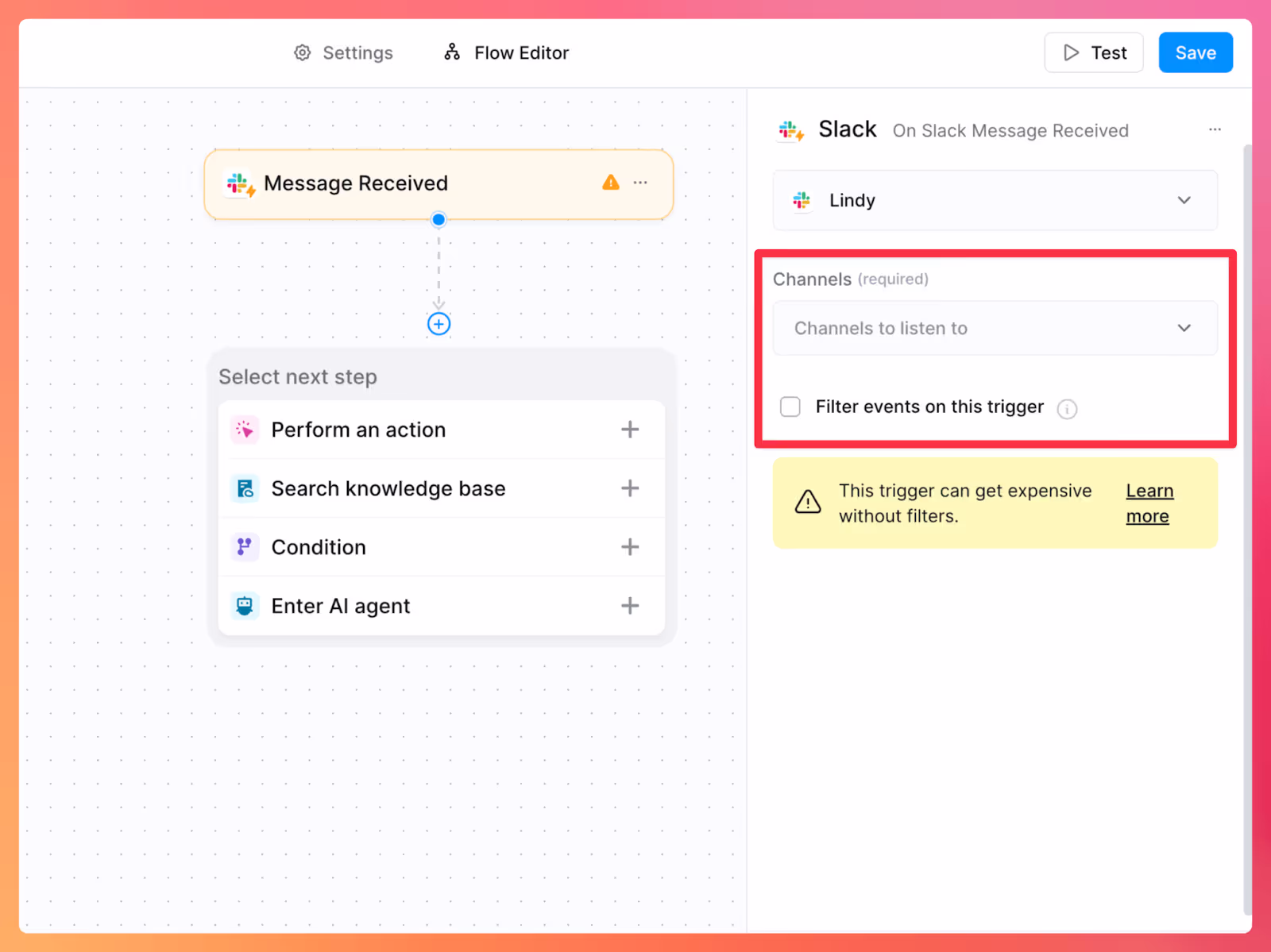Image resolution: width=1271 pixels, height=952 pixels.
Task: Switch to Flow Editor tab
Action: tap(507, 53)
